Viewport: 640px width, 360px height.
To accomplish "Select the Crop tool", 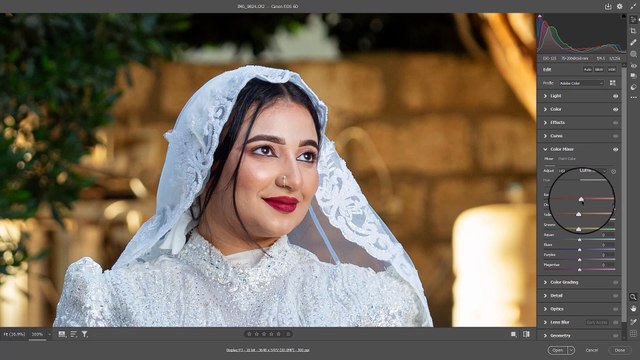I will click(633, 31).
